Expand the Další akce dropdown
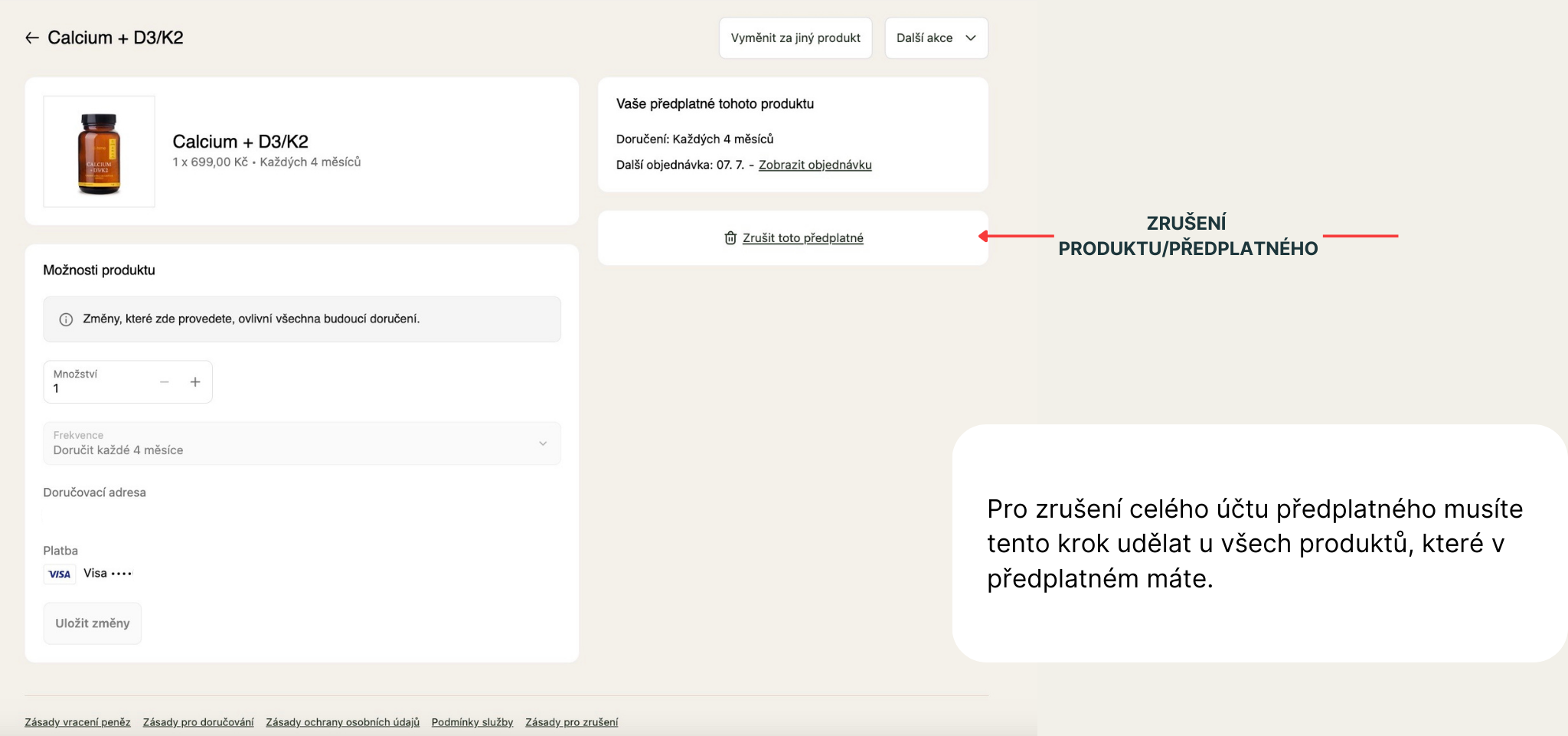Viewport: 1568px width, 736px height. pyautogui.click(x=936, y=38)
